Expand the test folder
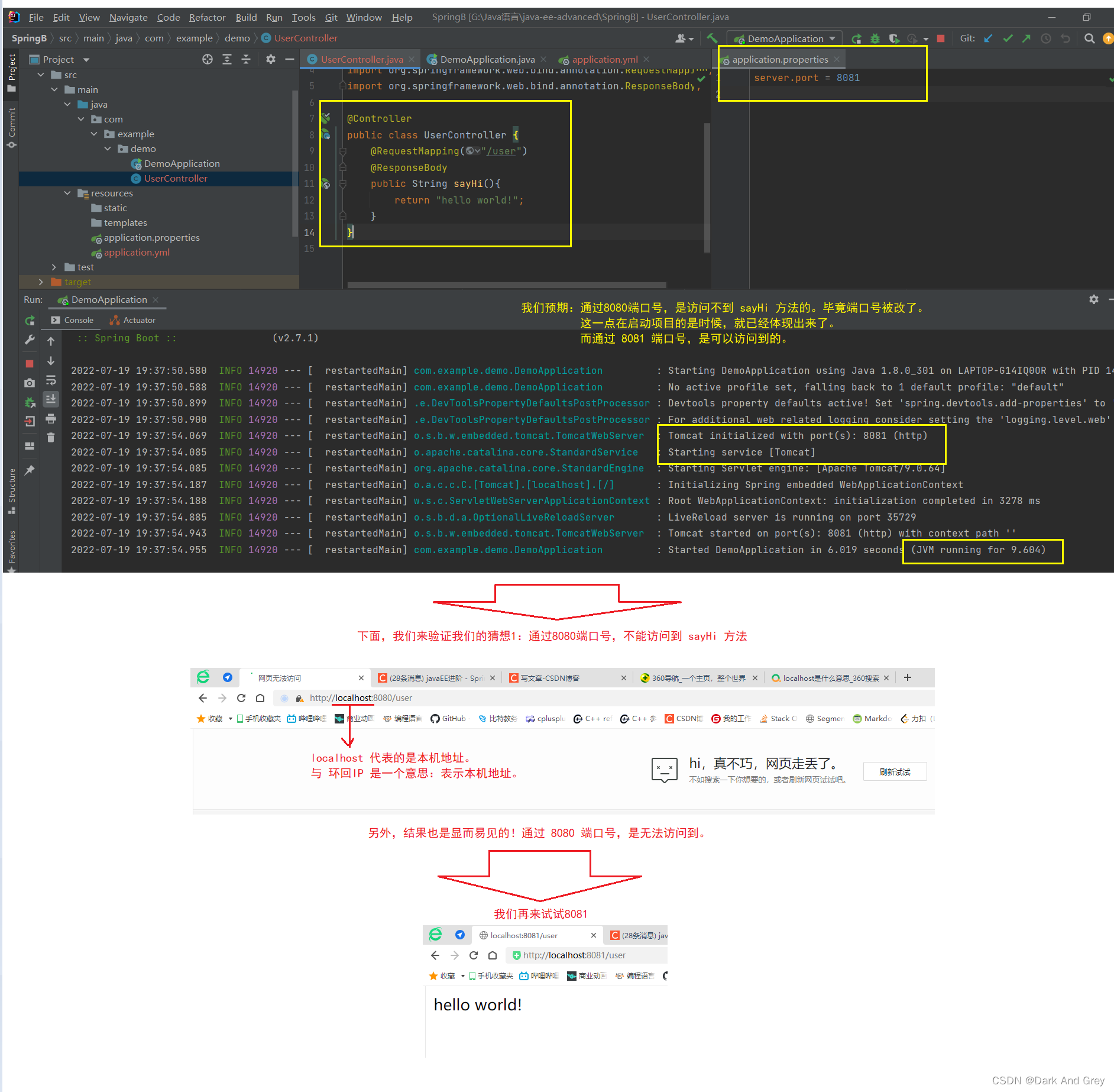The height and width of the screenshot is (1092, 1114). pyautogui.click(x=54, y=267)
